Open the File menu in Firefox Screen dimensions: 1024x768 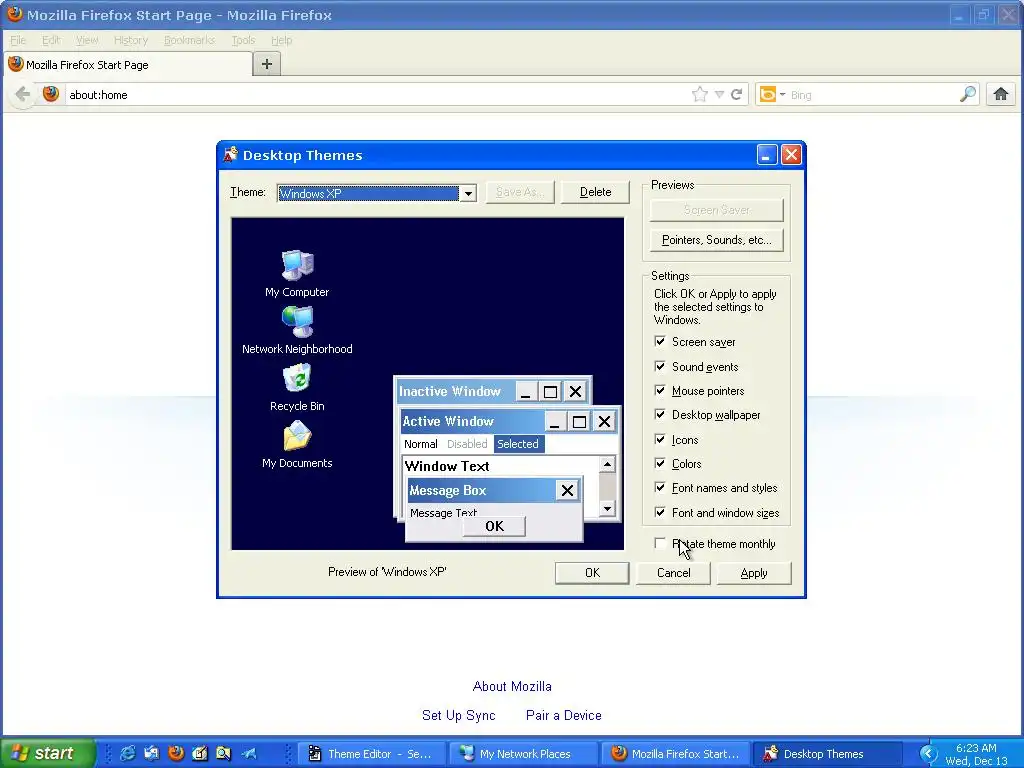[x=18, y=40]
